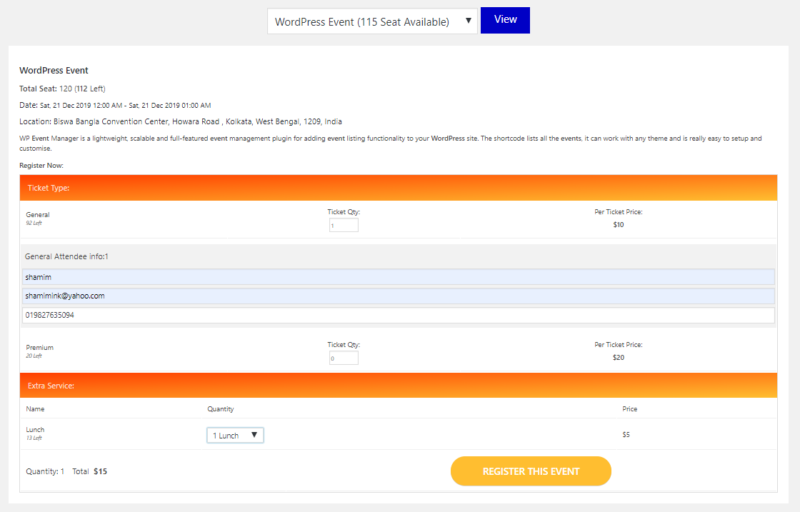Click the Biswa Bangla Convention Center location text

pos(181,121)
